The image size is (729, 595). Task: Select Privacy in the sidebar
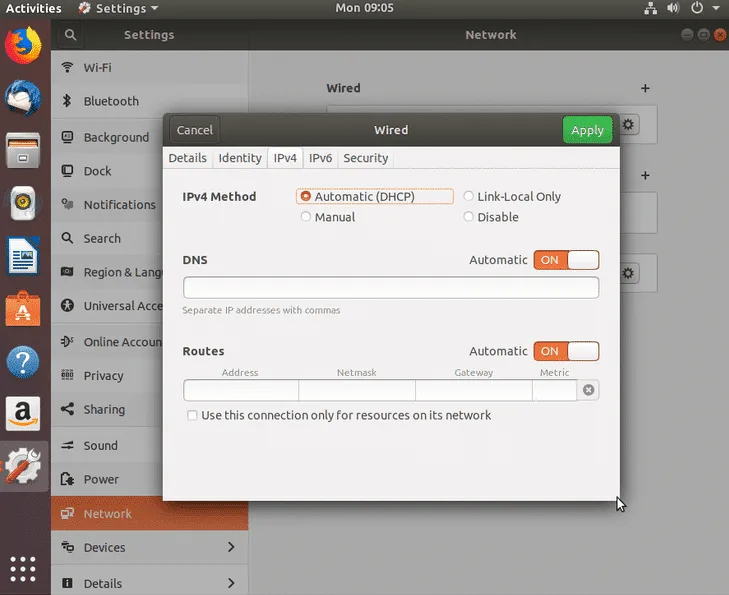(x=107, y=376)
